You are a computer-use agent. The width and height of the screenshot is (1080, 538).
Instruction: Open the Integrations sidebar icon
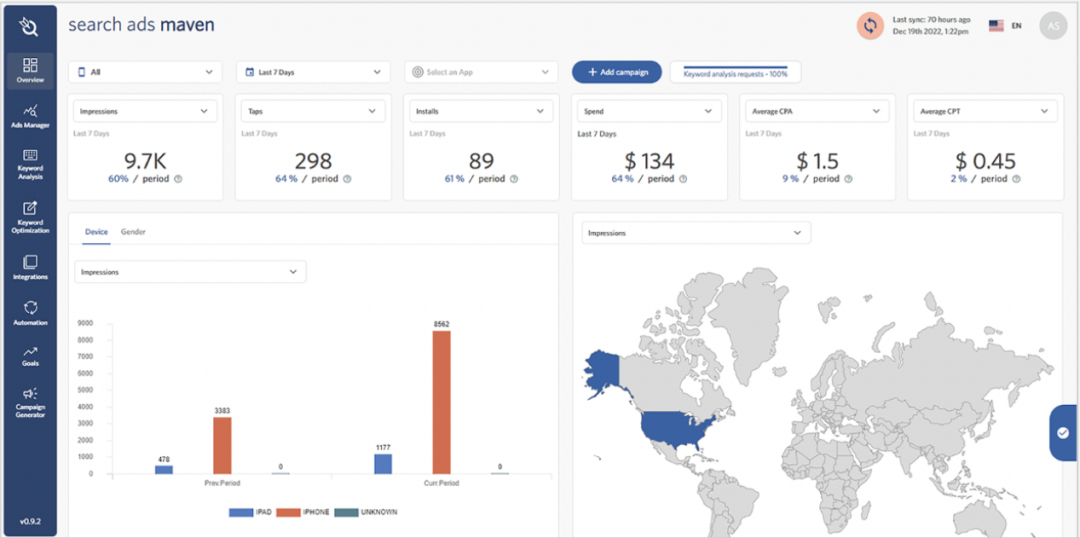pos(30,267)
